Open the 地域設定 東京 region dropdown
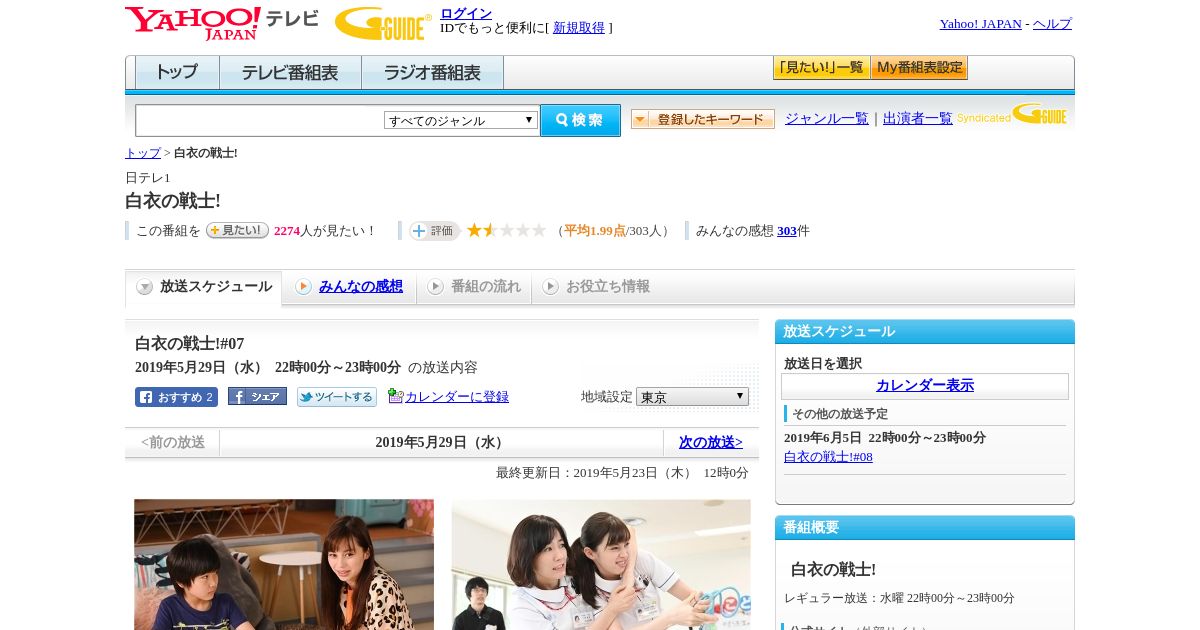Screen dimensions: 1200x630 pyautogui.click(x=692, y=397)
